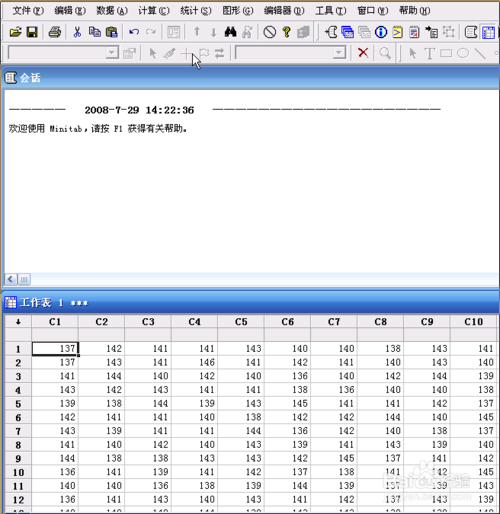
Task: Toggle the worksheet data entry direction arrow
Action: pos(18,322)
